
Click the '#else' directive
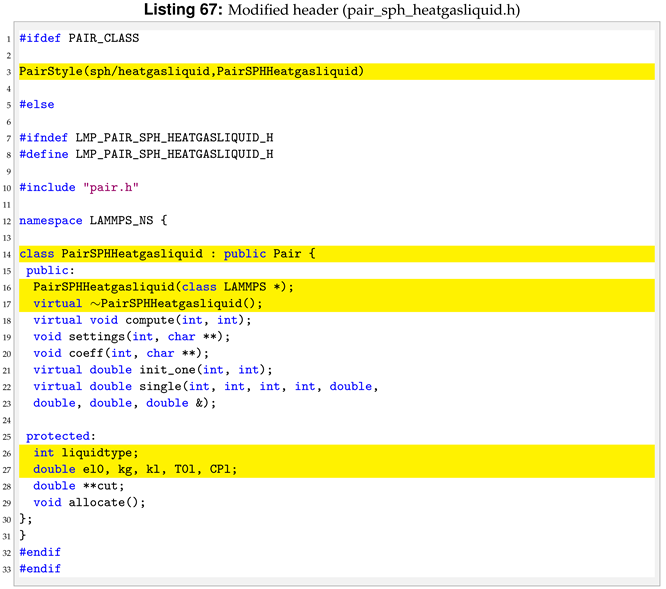tap(37, 104)
